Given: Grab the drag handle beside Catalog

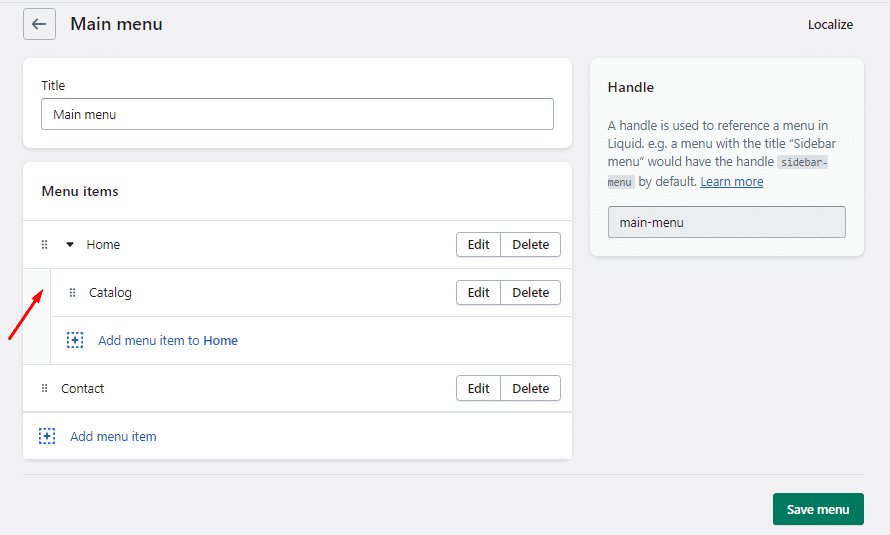Looking at the screenshot, I should [x=72, y=293].
